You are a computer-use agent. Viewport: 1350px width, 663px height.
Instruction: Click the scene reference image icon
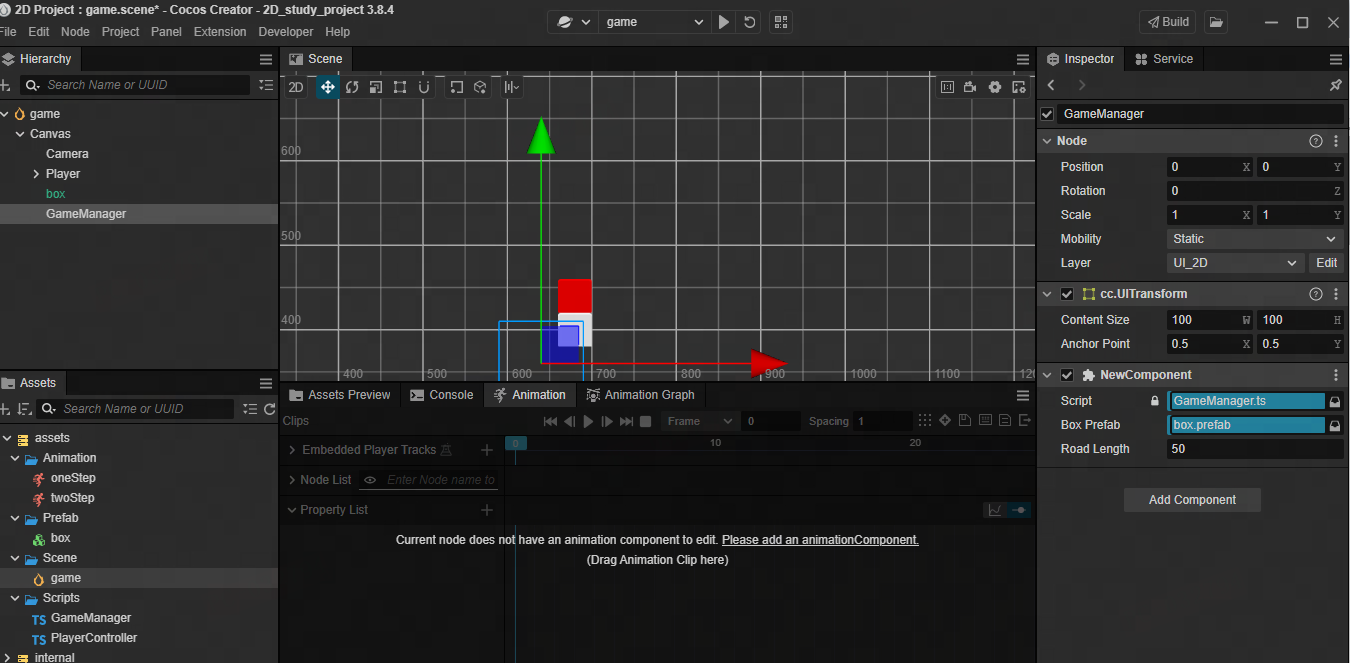click(x=947, y=87)
